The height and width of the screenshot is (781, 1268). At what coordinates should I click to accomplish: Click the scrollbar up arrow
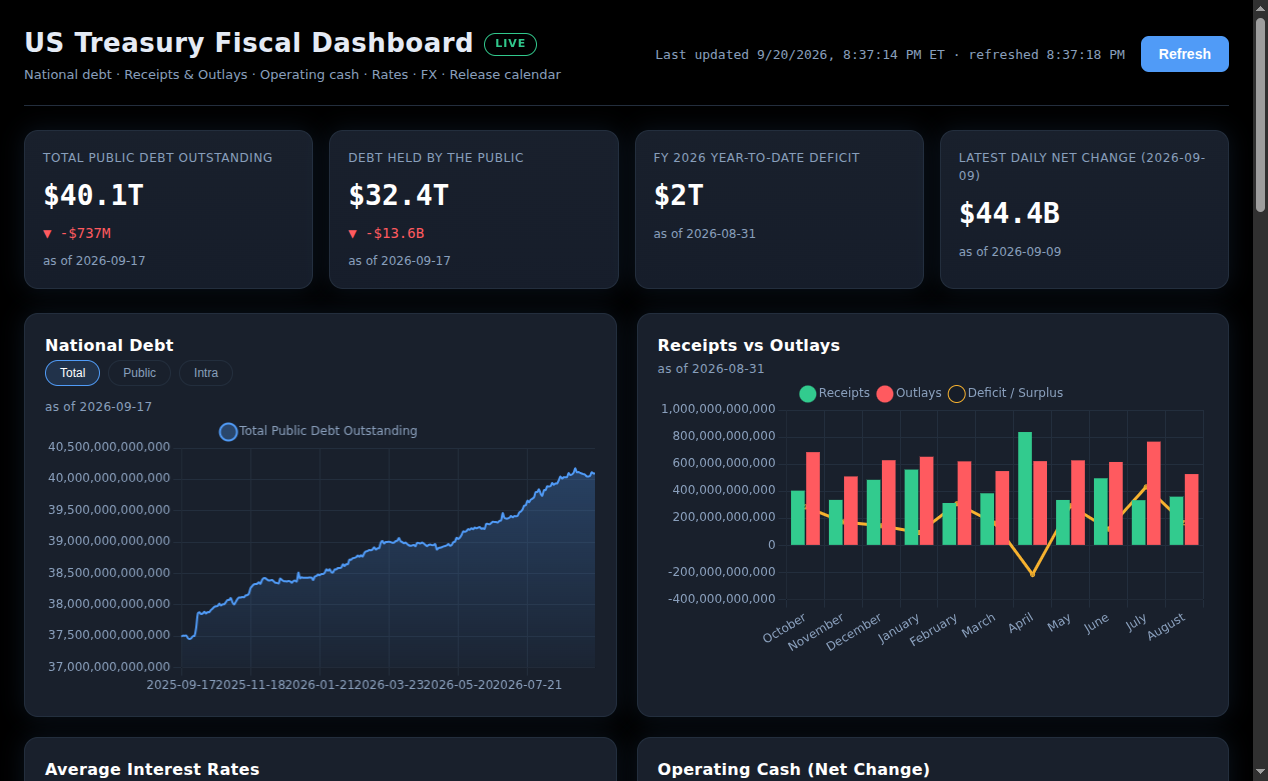[x=1260, y=7]
